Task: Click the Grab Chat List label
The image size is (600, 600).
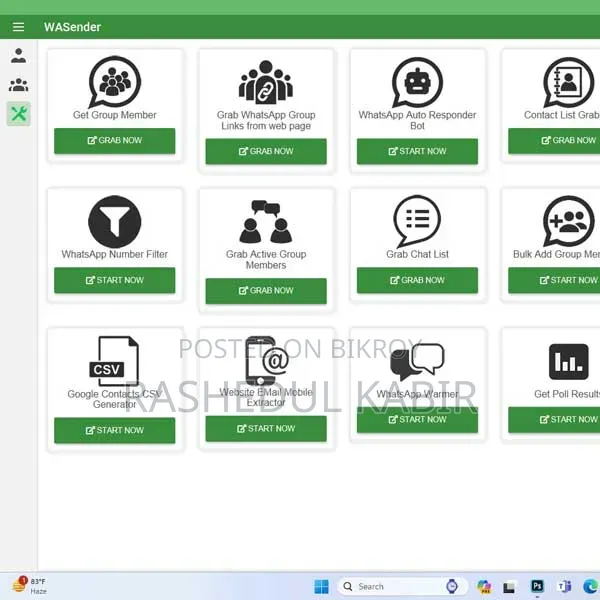Action: (x=417, y=254)
